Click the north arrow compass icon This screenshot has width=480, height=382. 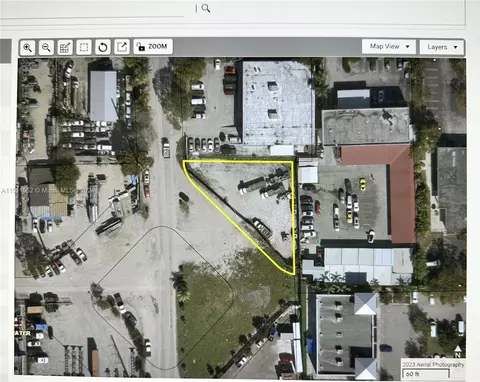(458, 351)
